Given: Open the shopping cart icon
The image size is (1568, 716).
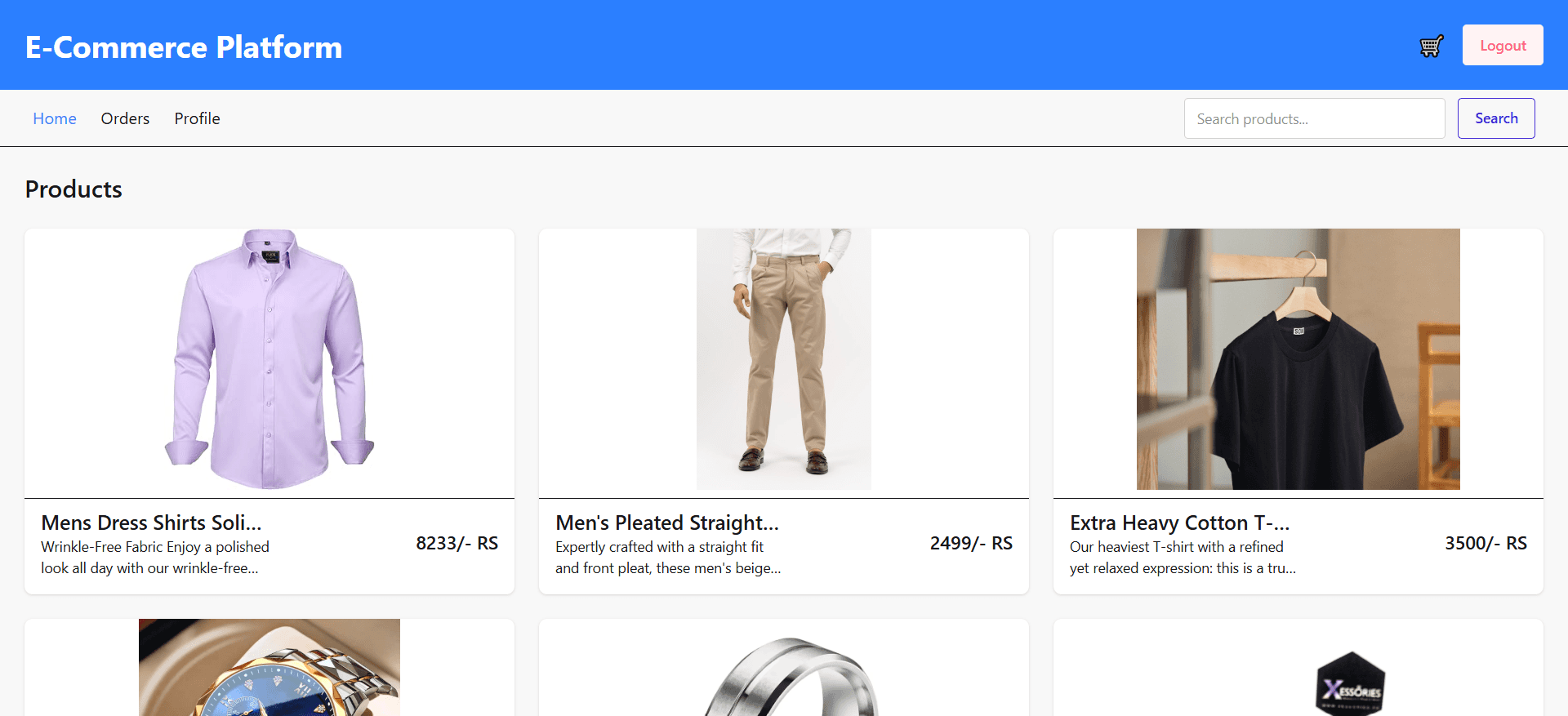Looking at the screenshot, I should click(1431, 46).
